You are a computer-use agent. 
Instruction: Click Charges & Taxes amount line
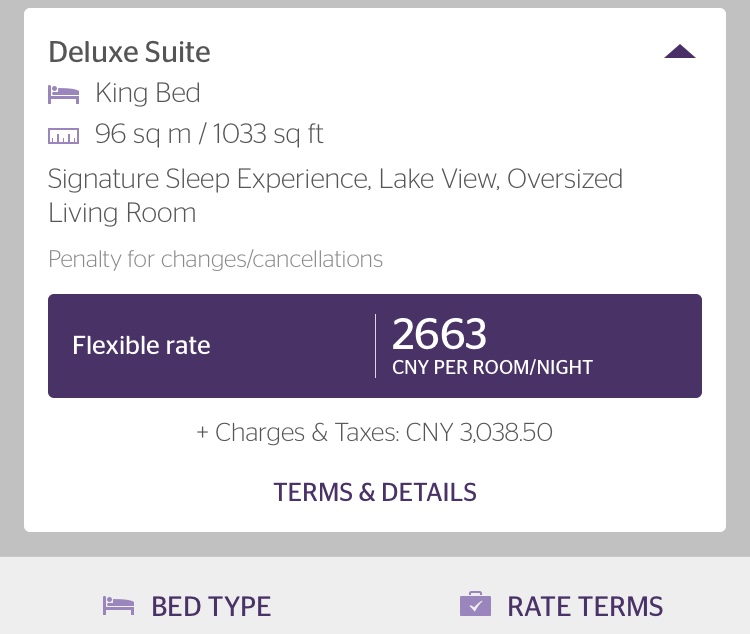[x=375, y=433]
